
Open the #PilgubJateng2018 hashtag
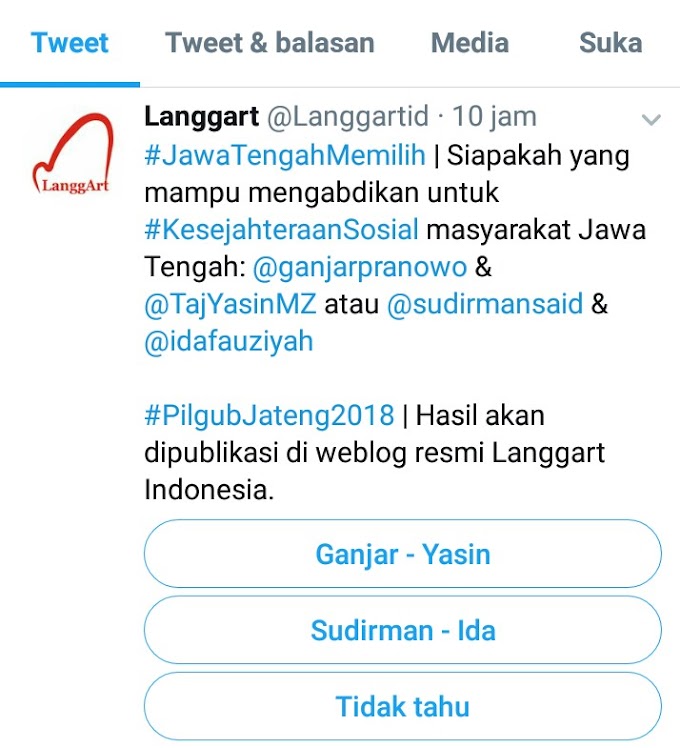(269, 415)
